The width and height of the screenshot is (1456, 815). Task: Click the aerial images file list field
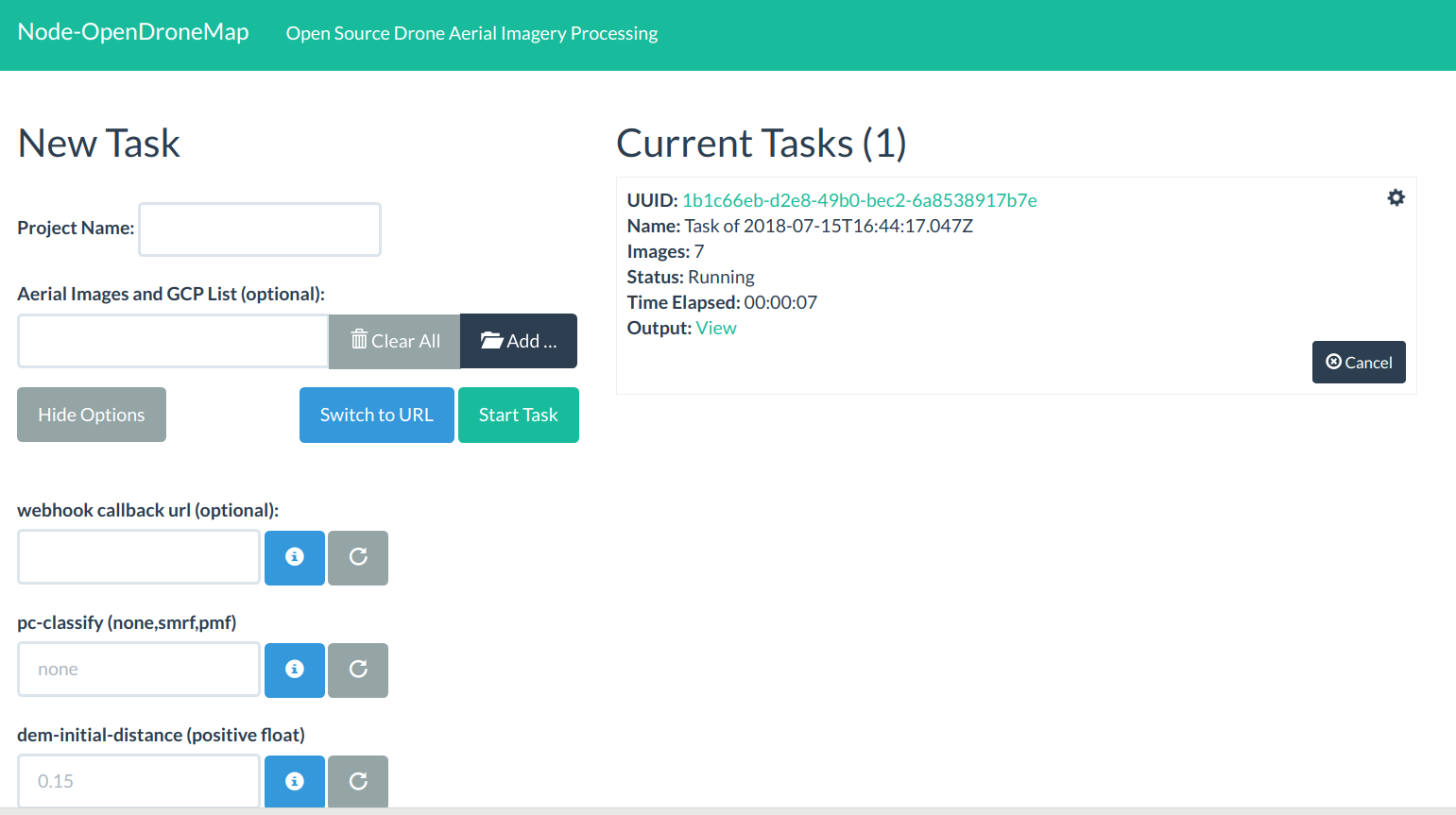click(x=173, y=341)
